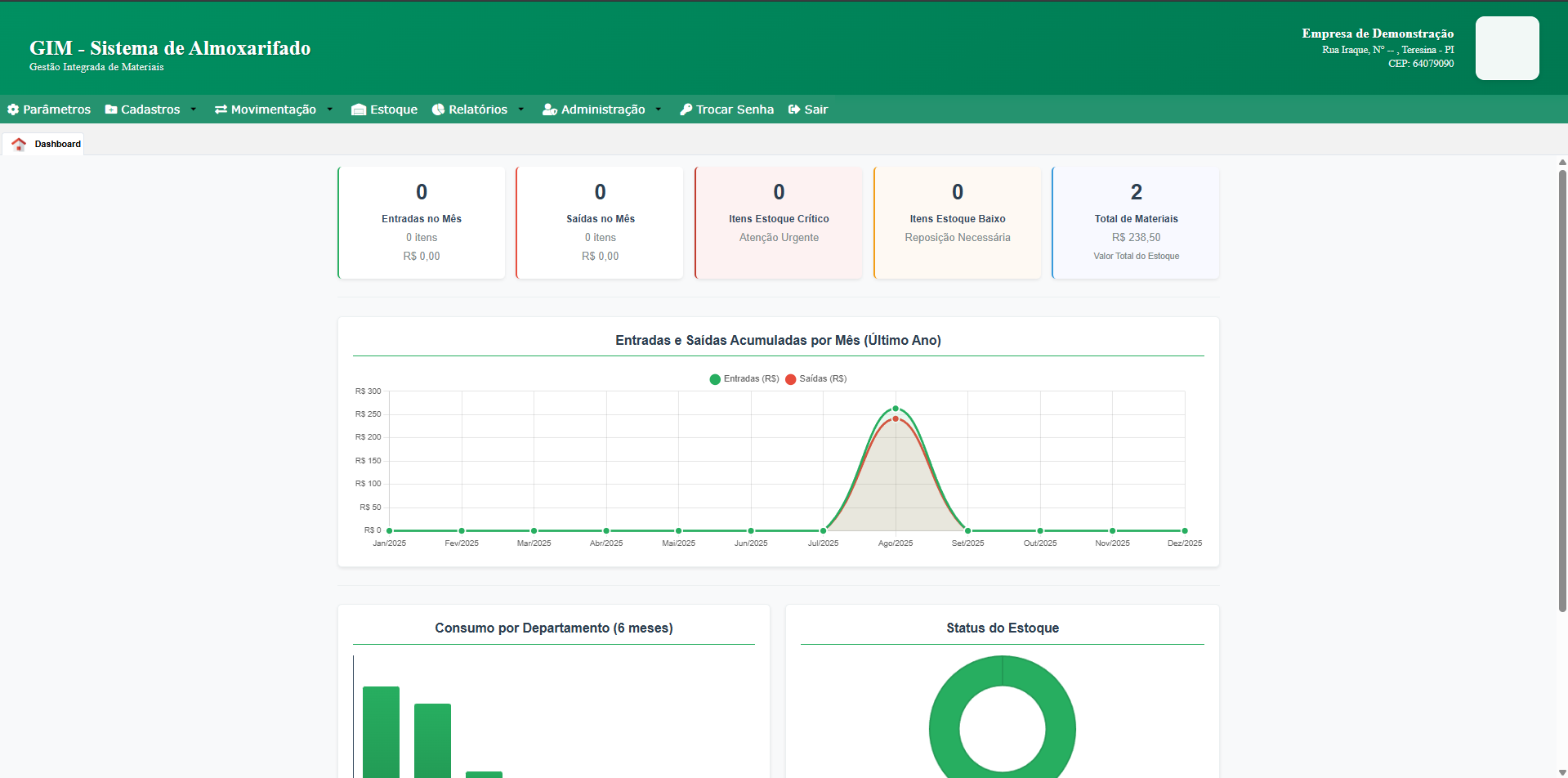Click the second bar in Consumo por Departamento
The height and width of the screenshot is (778, 1568).
point(432,741)
